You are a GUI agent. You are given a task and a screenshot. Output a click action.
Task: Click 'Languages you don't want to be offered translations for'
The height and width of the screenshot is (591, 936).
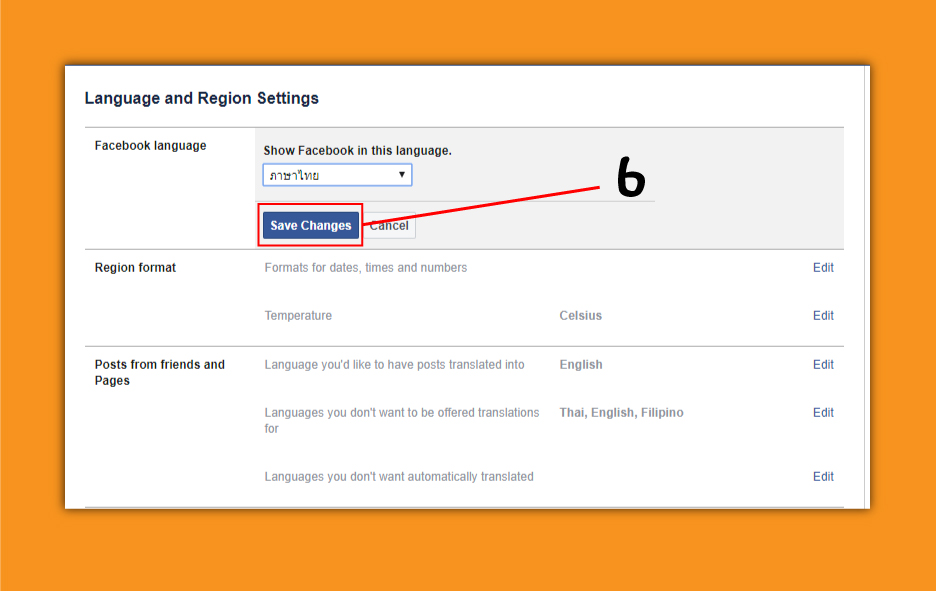[x=402, y=420]
